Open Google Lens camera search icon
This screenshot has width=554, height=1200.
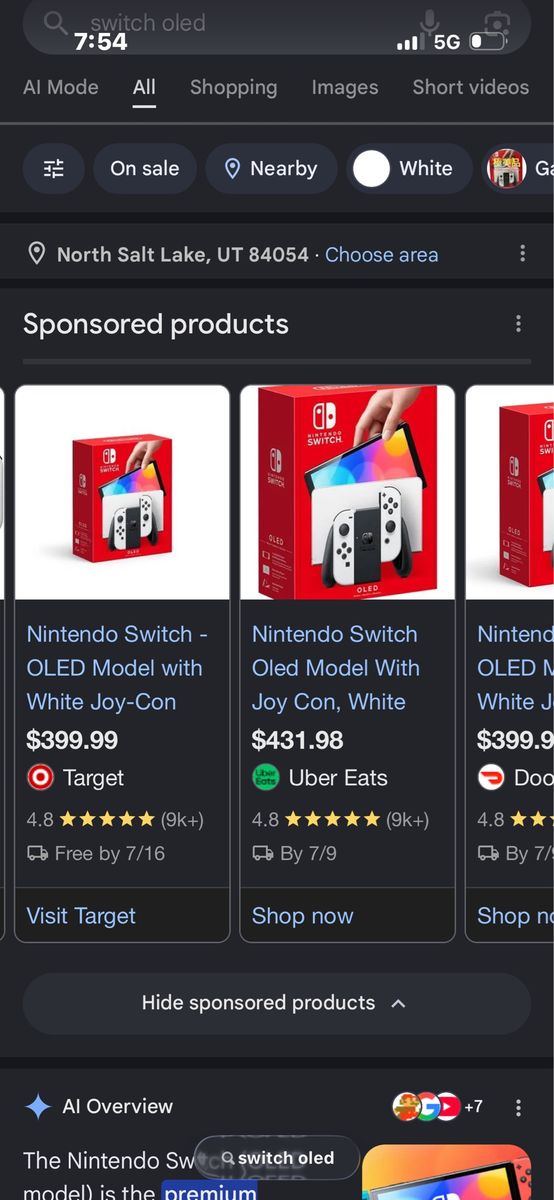(496, 23)
